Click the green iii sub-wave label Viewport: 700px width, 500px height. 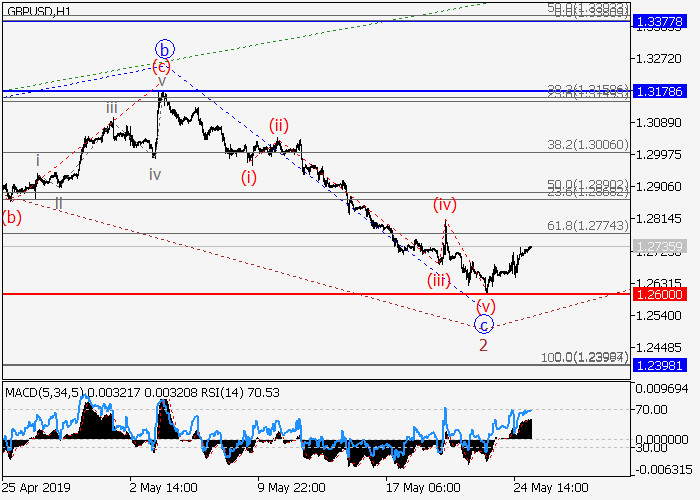112,108
